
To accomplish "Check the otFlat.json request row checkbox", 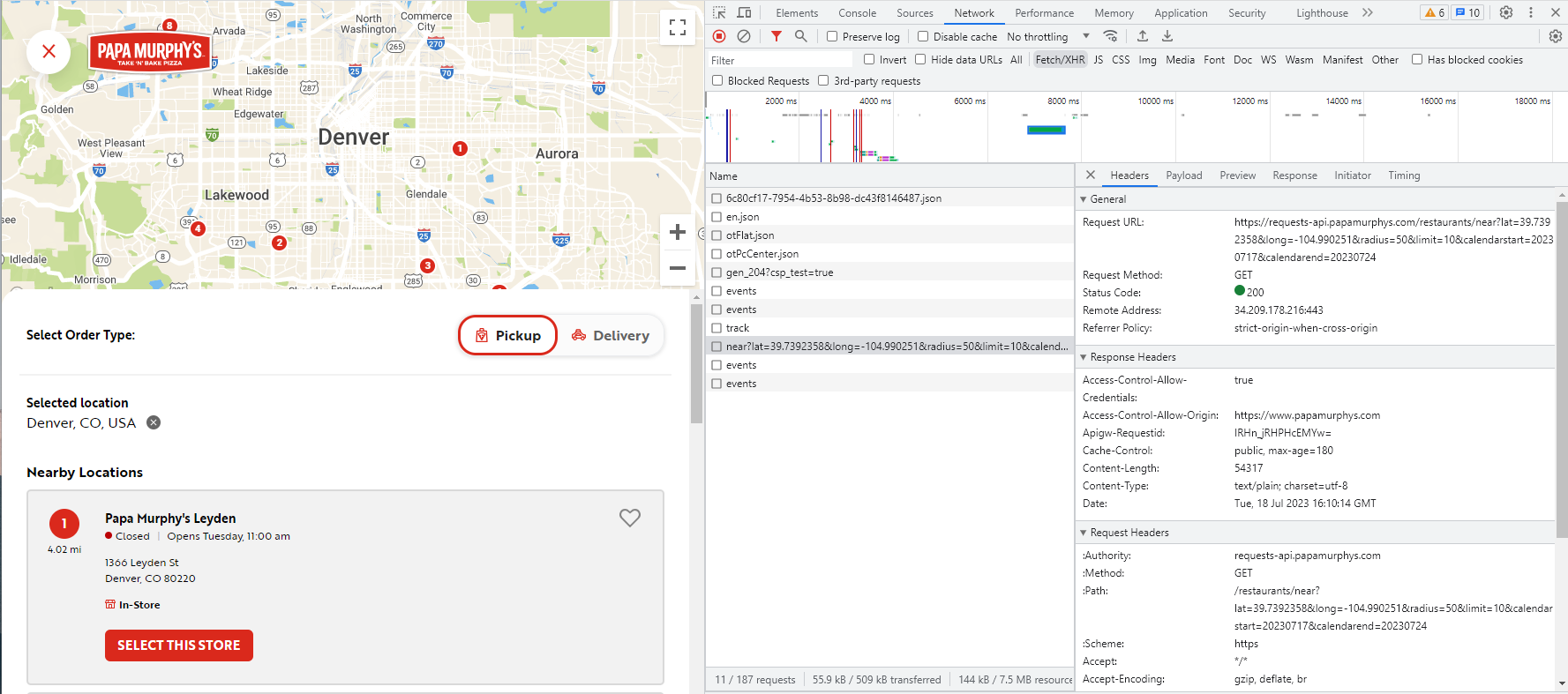I will coord(717,235).
